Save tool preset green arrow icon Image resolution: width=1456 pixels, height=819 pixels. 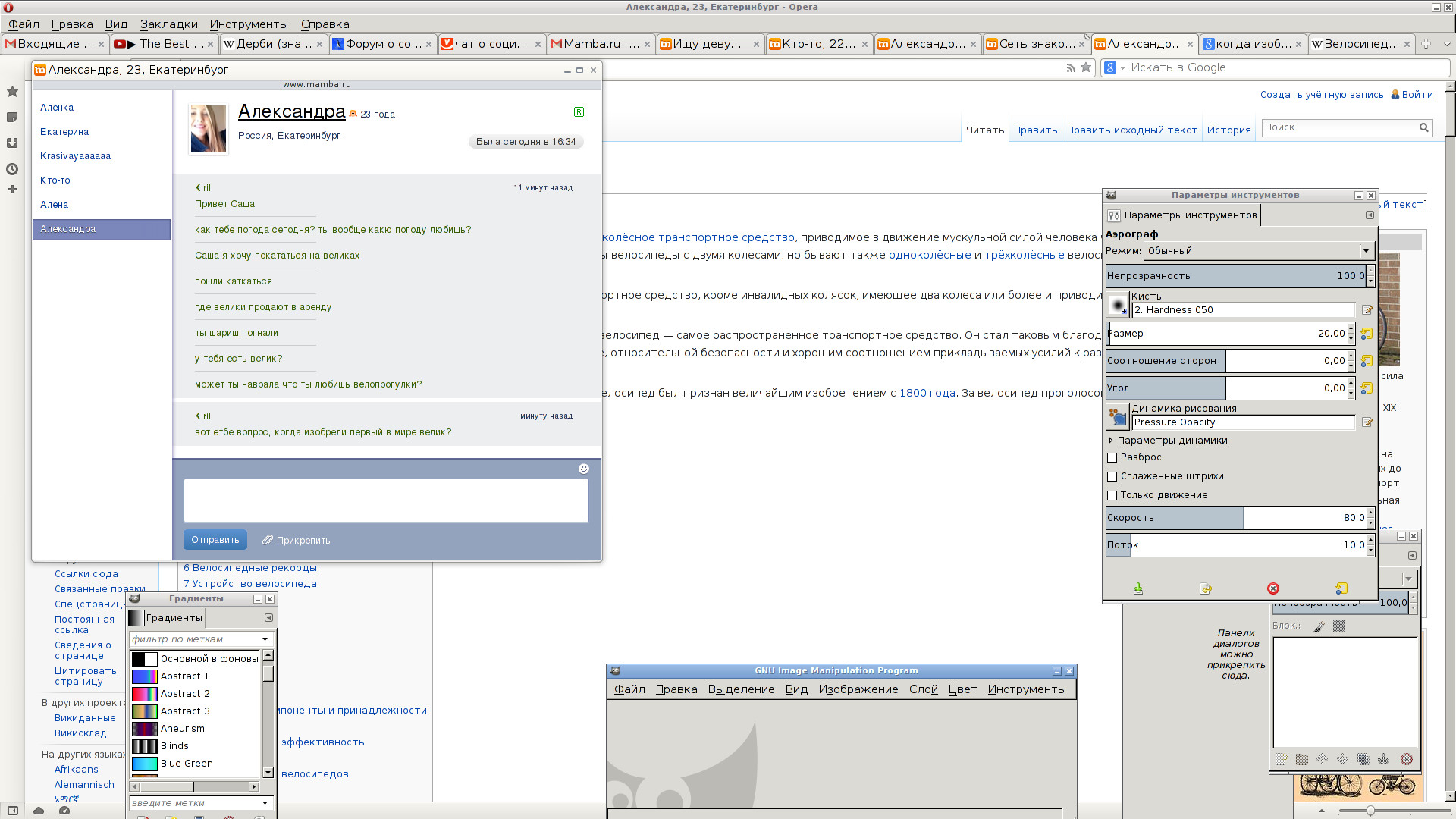pos(1138,588)
